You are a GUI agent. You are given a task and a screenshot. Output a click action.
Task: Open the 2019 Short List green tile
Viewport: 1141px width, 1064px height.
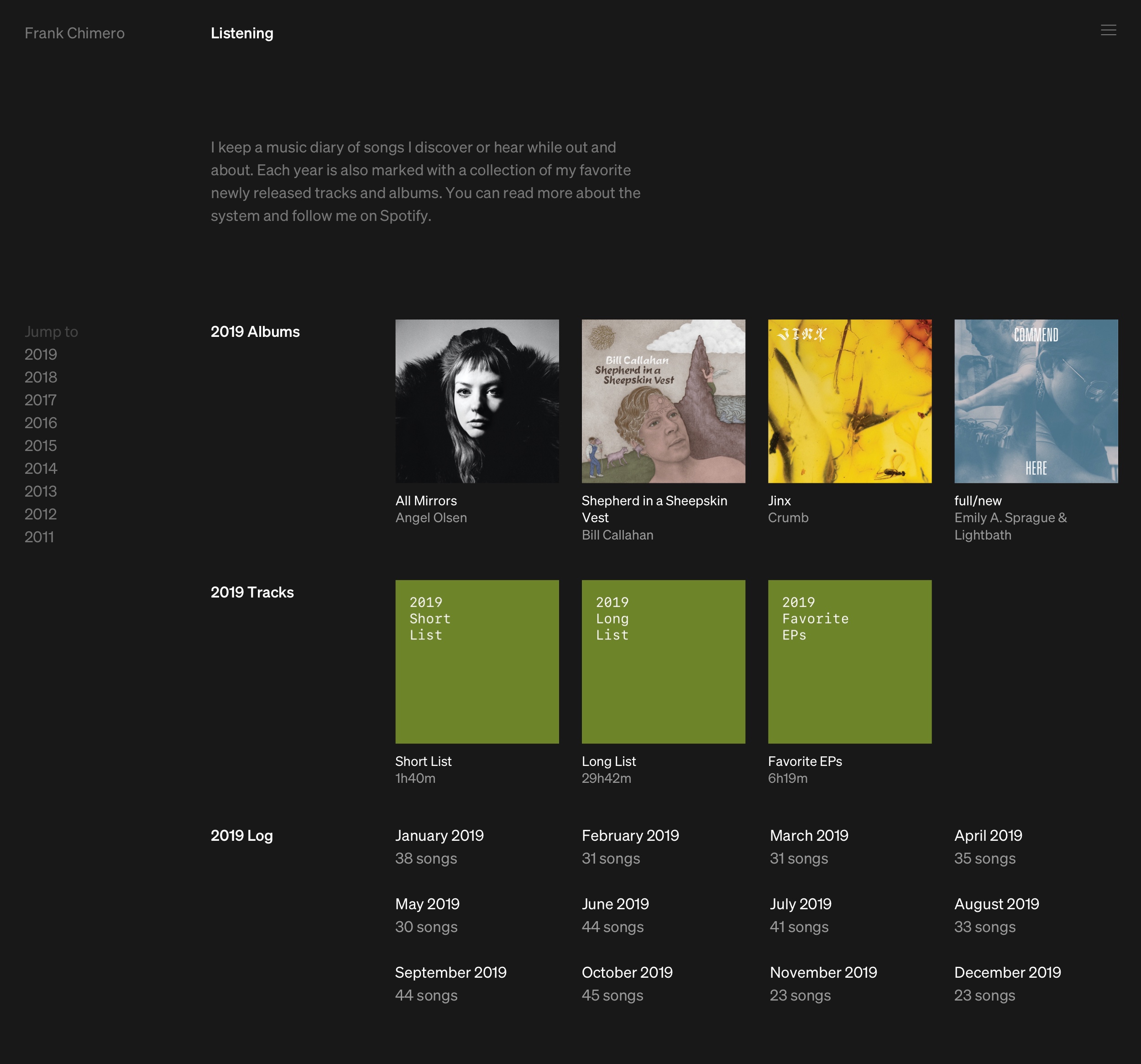477,662
